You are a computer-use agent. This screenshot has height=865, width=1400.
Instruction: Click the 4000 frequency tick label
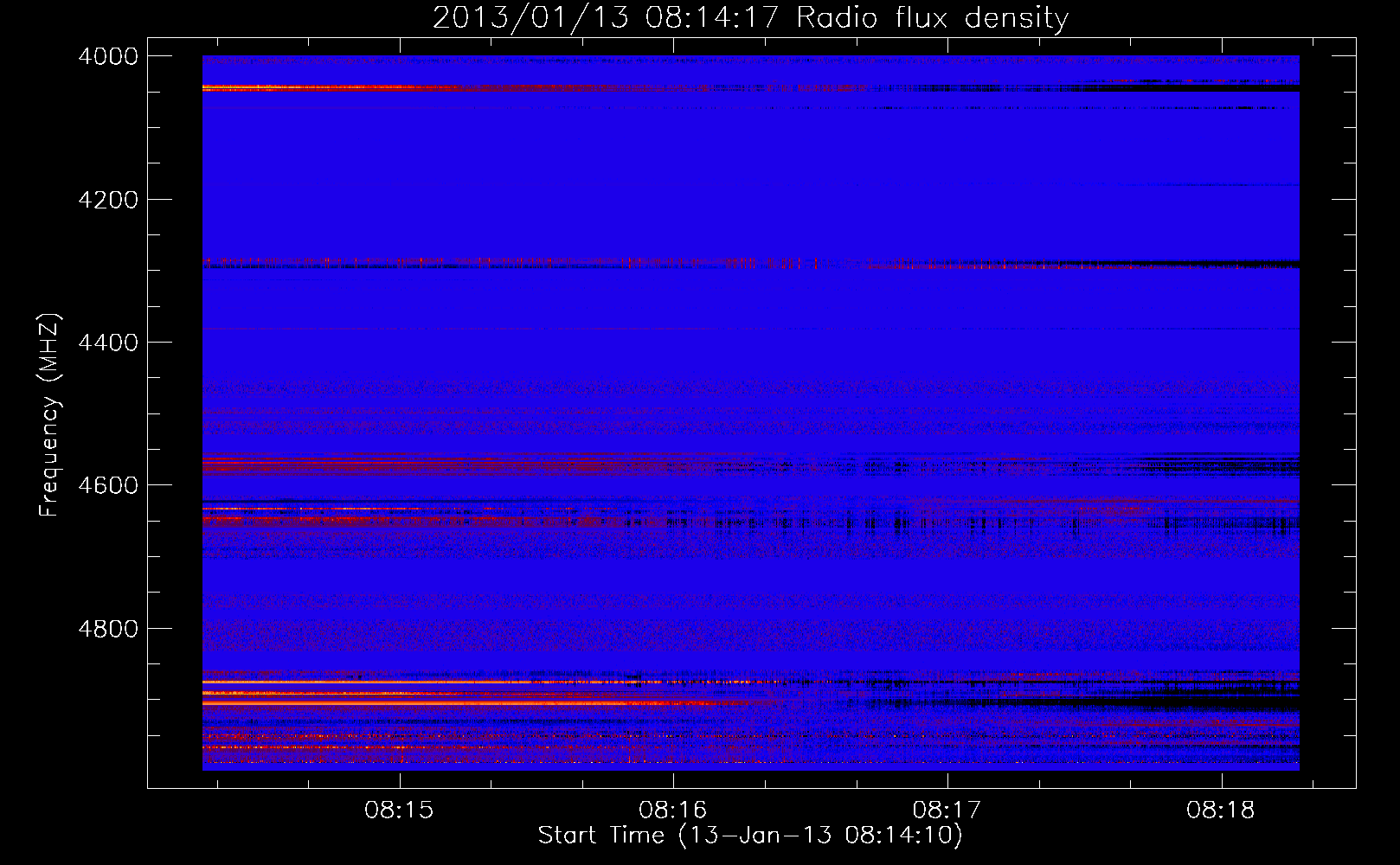click(108, 56)
